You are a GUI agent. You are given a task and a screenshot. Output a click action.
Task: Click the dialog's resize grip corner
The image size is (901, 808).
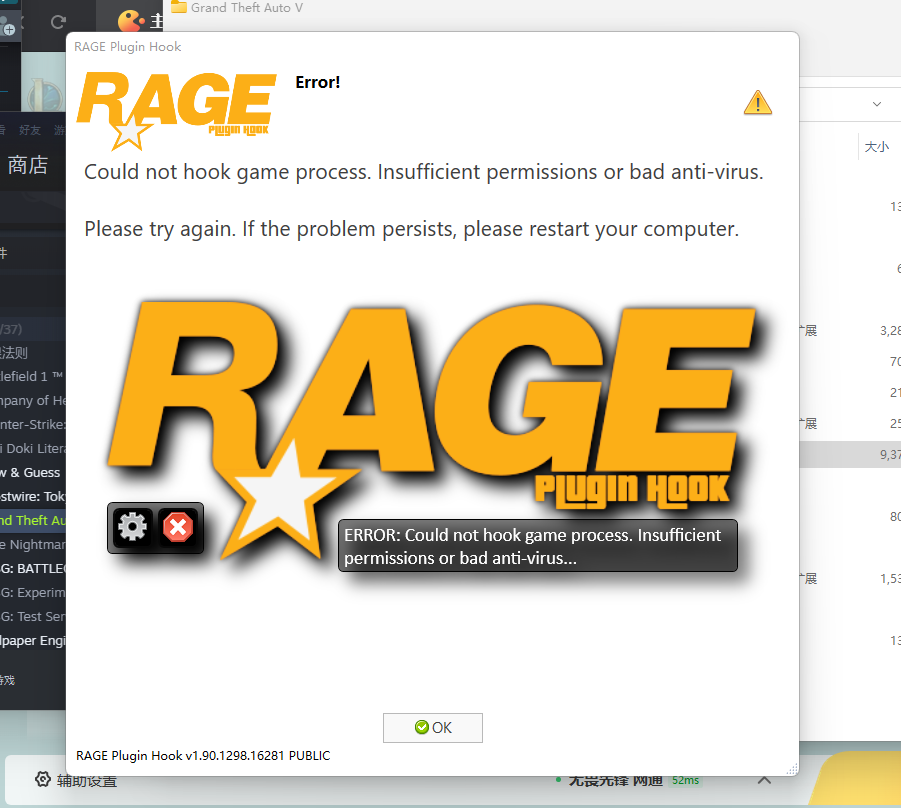792,769
